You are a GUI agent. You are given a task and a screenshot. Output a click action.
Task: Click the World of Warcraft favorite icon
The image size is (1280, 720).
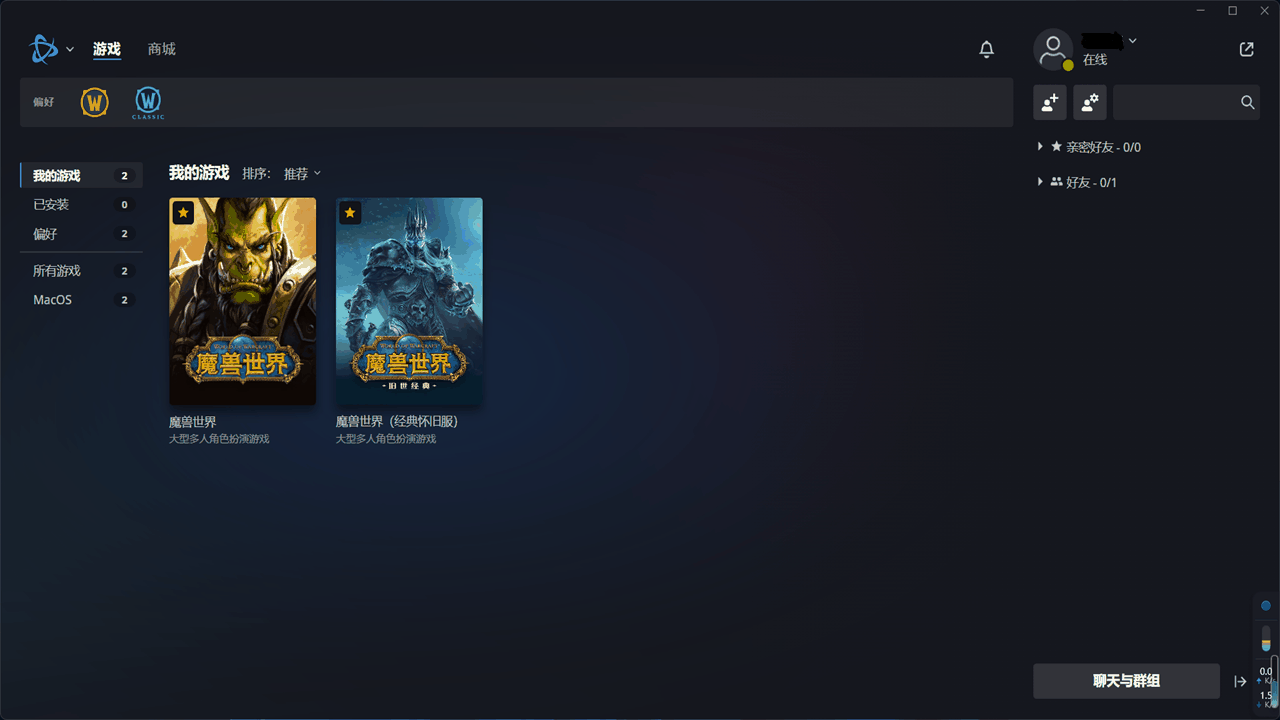point(95,102)
